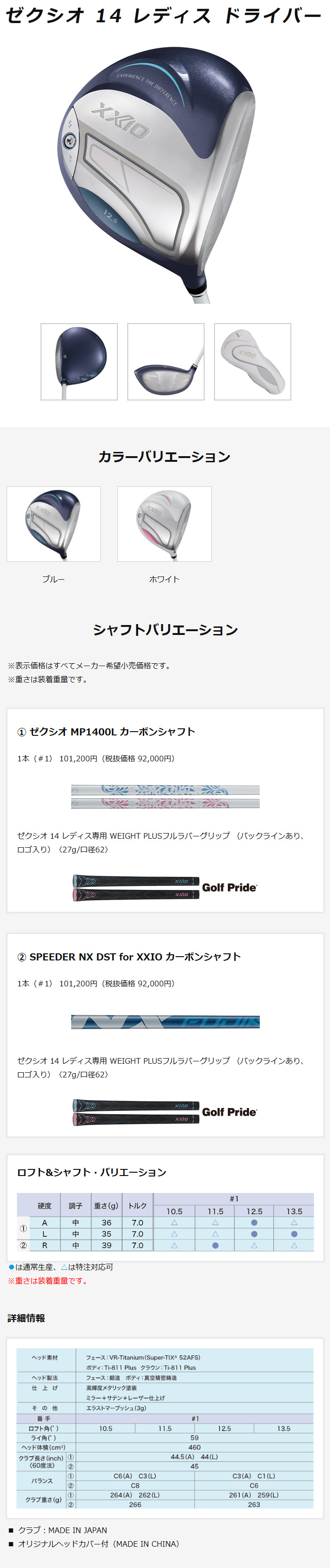Open the driver face-view thumbnail
Screen dimensions: 330x1568
point(165,361)
